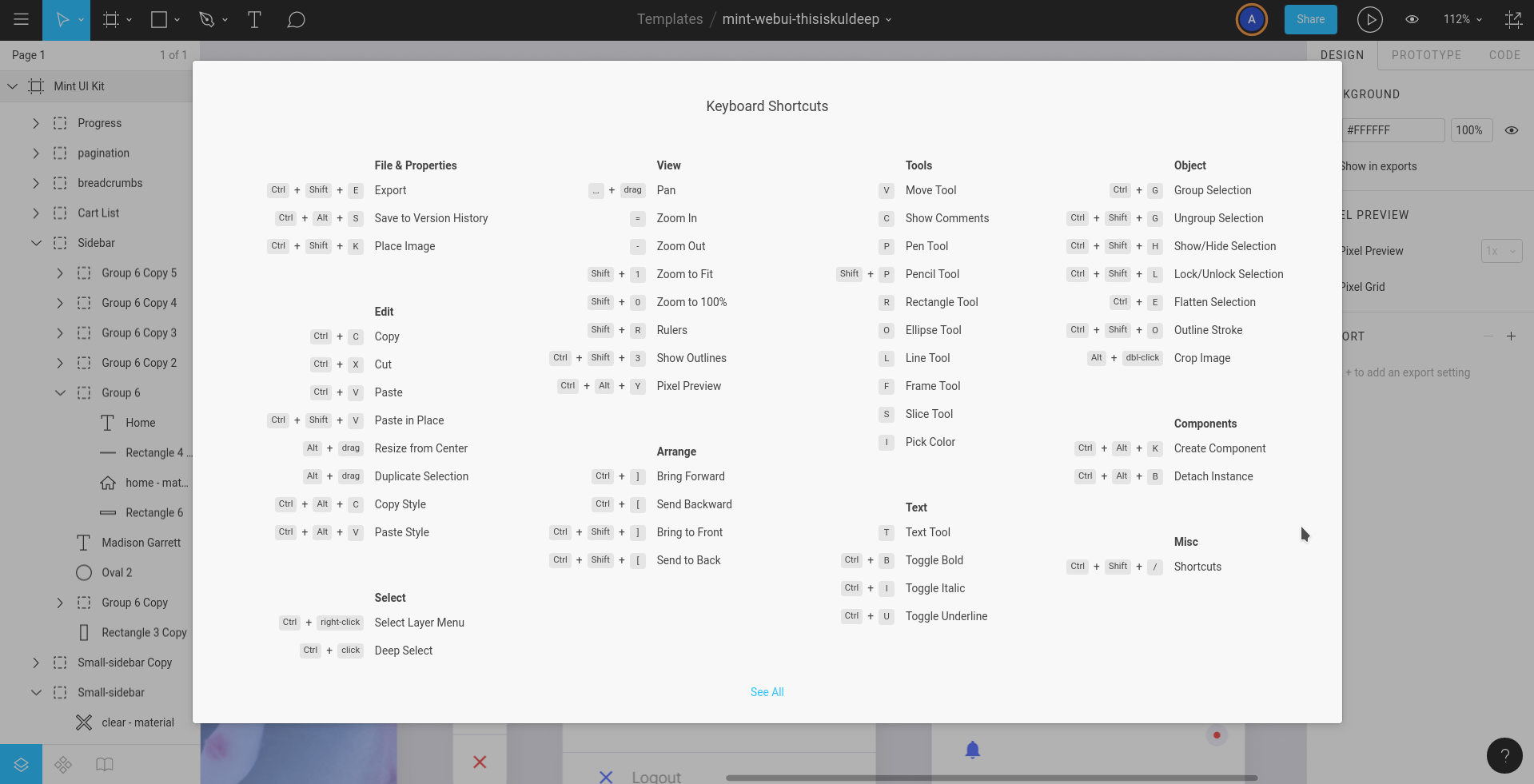This screenshot has height=784, width=1534.
Task: Click See All shortcuts link
Action: point(767,692)
